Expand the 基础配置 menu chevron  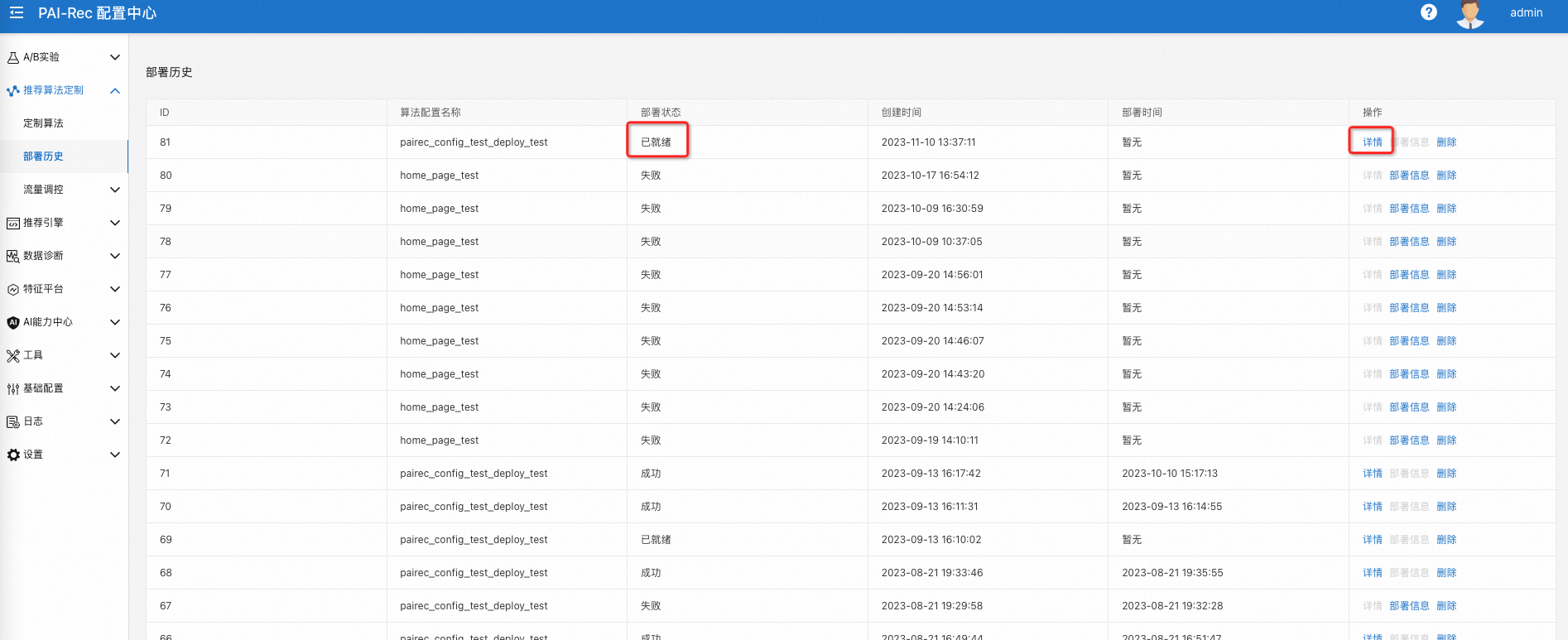point(115,388)
